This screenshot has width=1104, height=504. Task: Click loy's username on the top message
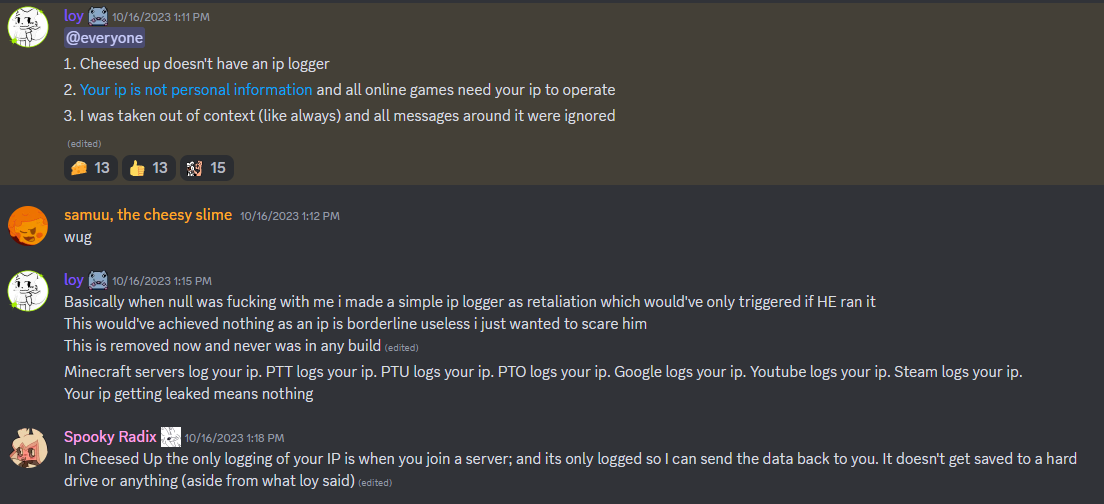click(74, 16)
